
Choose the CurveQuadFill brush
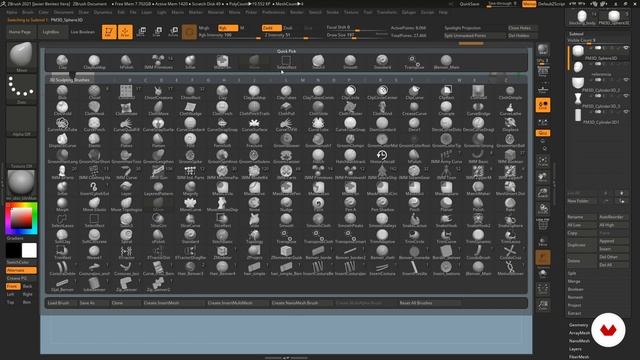point(126,124)
